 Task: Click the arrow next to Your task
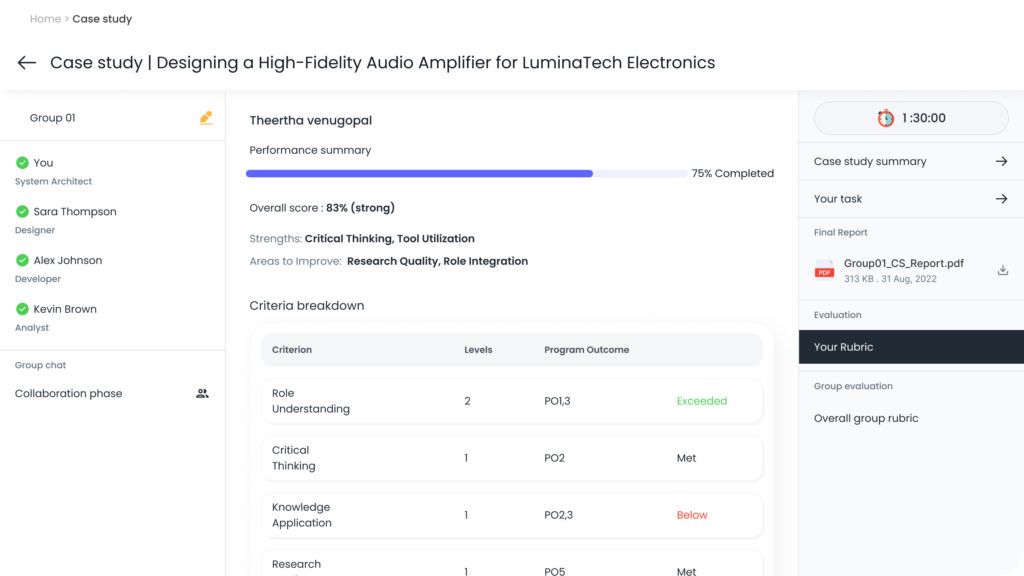click(1001, 199)
